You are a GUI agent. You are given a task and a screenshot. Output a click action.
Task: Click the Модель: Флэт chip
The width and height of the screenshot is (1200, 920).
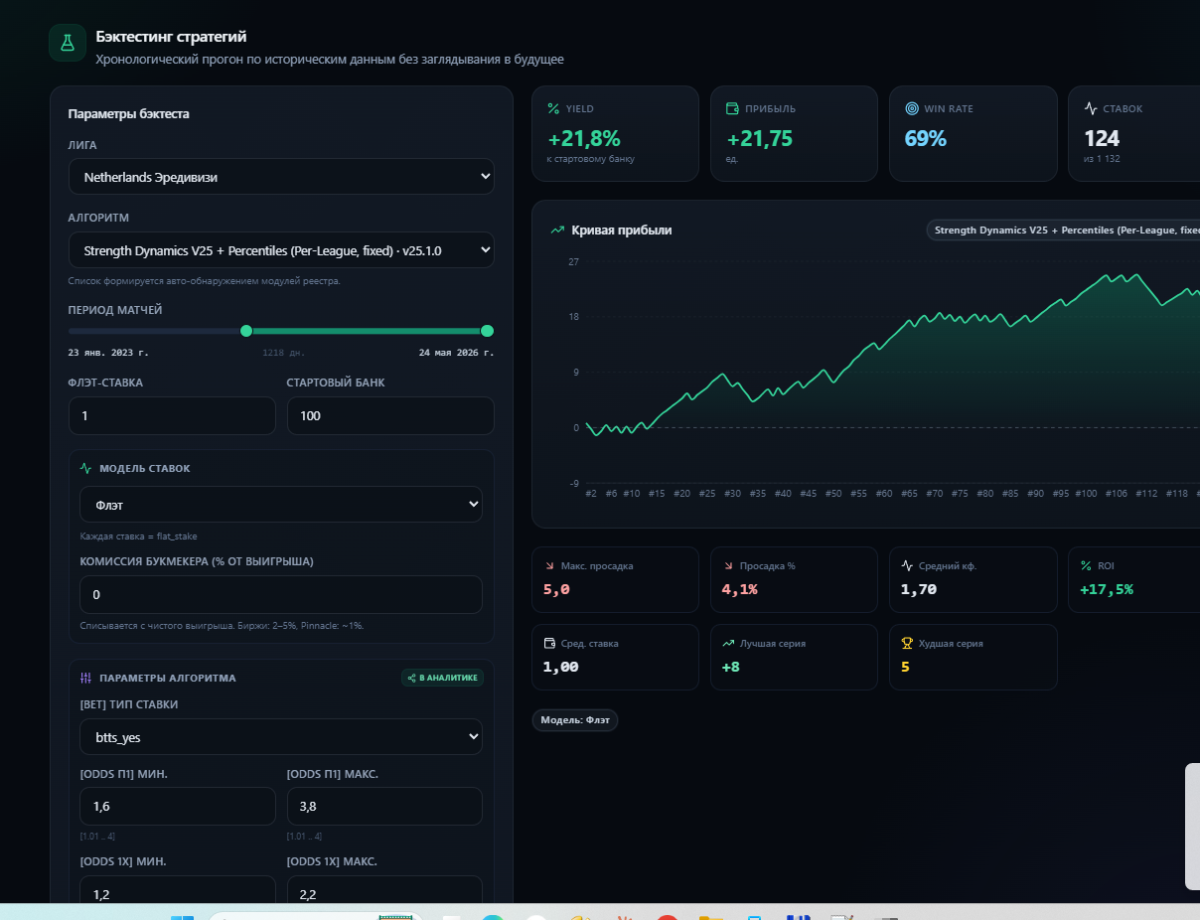click(575, 720)
